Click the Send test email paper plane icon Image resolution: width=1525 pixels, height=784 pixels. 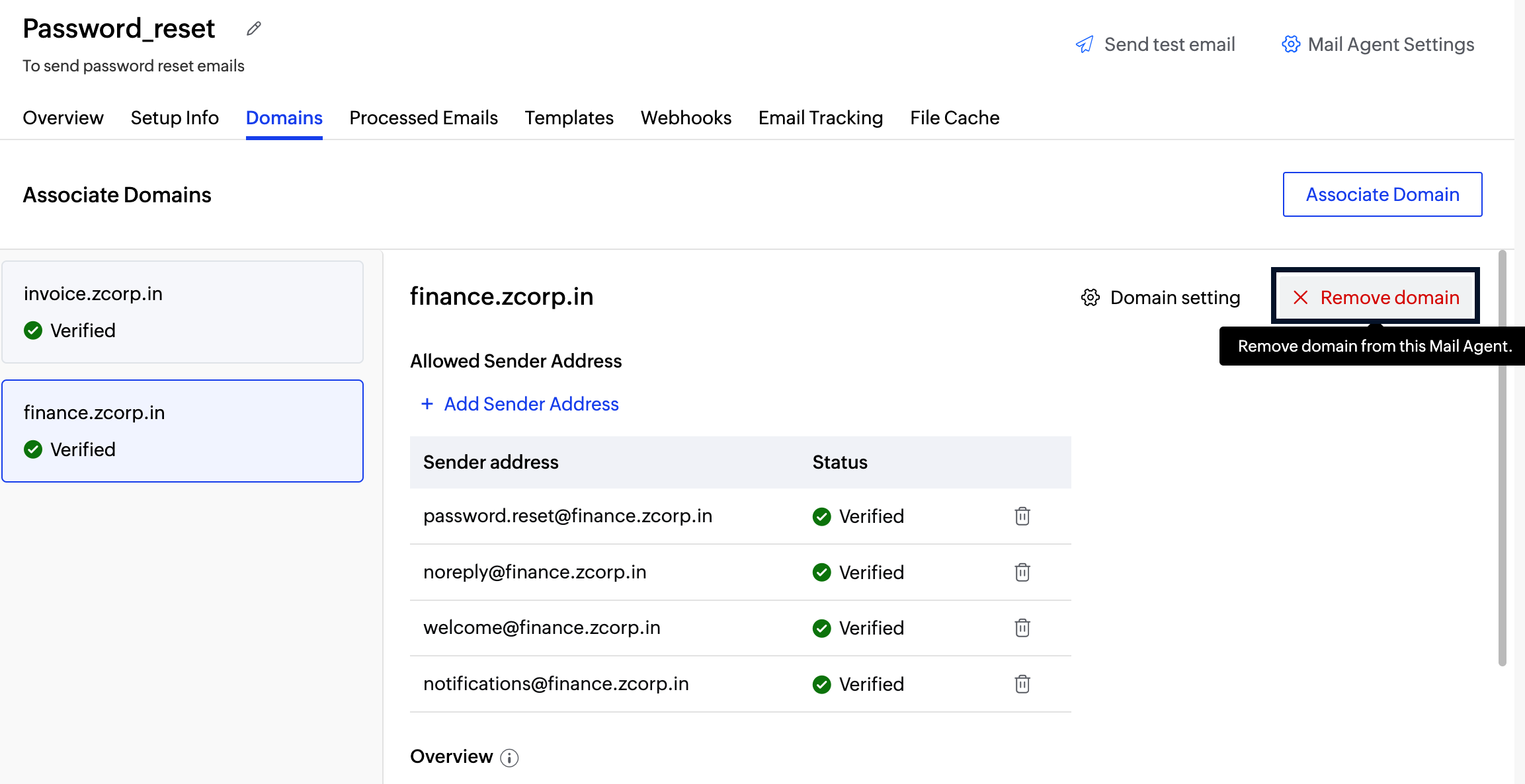(x=1085, y=44)
